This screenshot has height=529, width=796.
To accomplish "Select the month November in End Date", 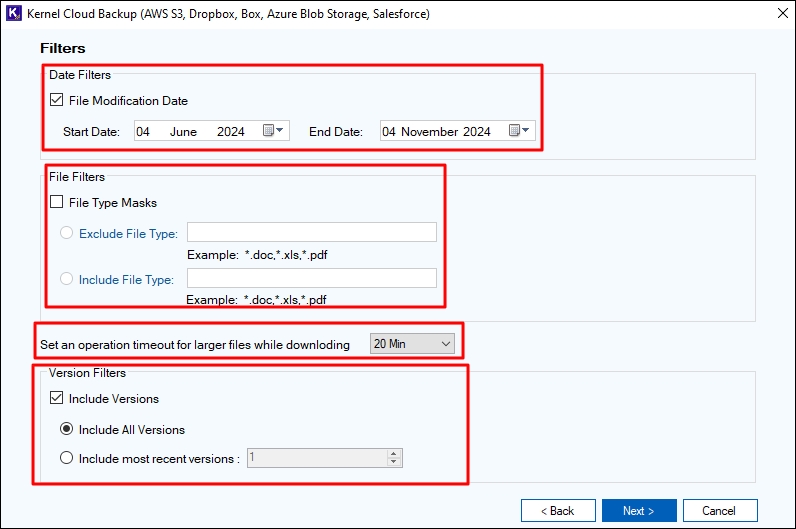I will [x=429, y=132].
